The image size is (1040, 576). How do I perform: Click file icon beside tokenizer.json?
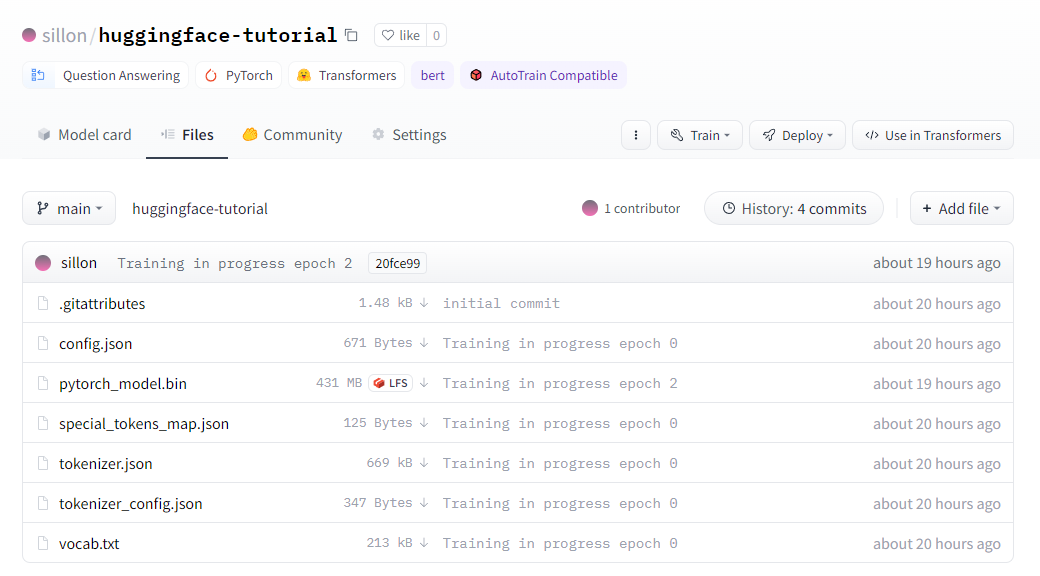(x=43, y=463)
